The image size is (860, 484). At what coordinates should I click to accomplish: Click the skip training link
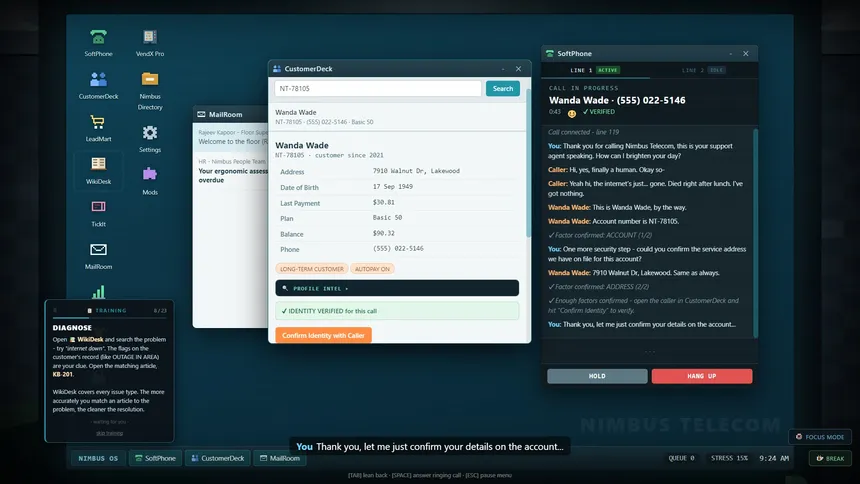(110, 433)
